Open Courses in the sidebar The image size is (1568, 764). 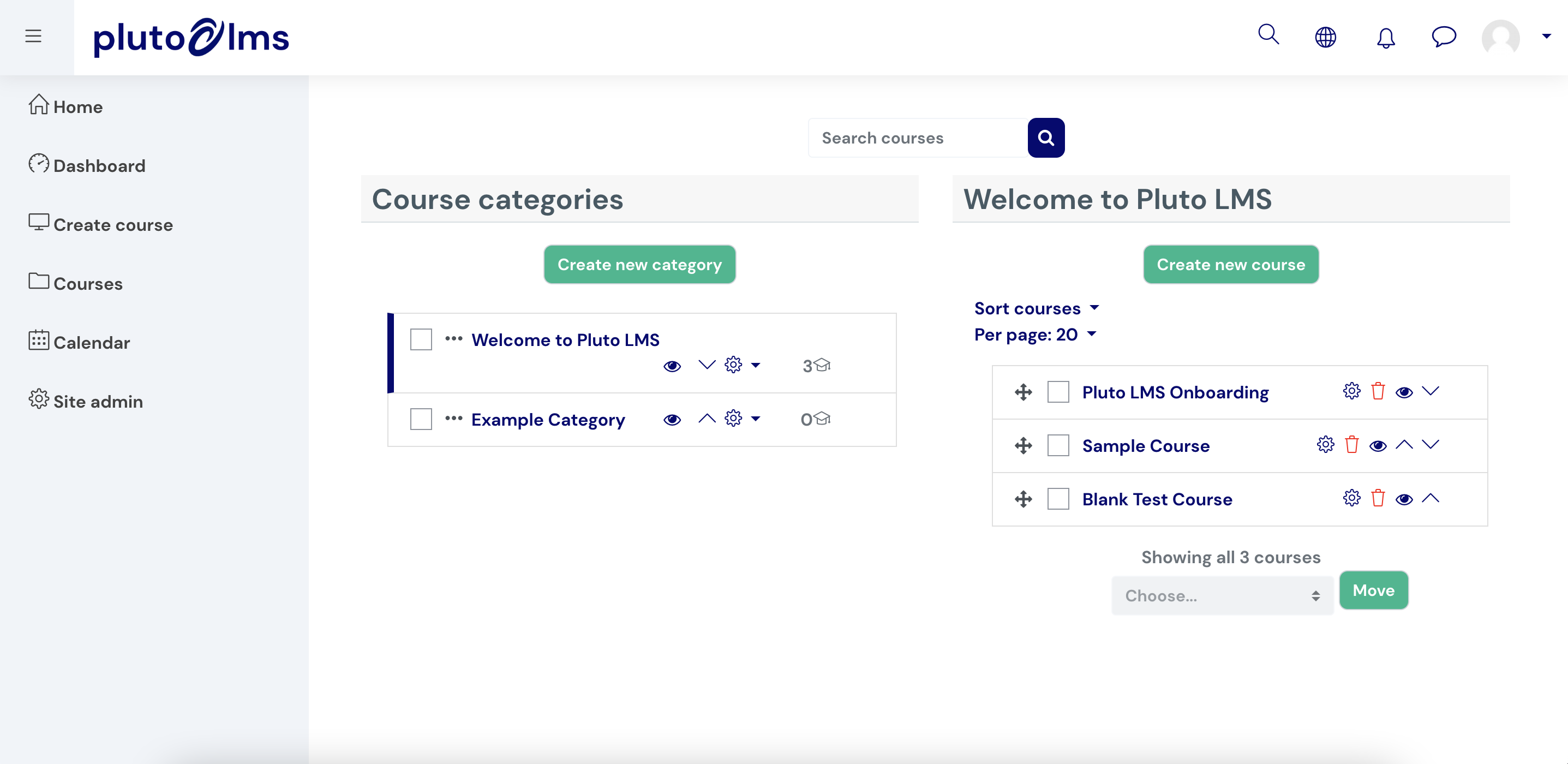click(75, 283)
